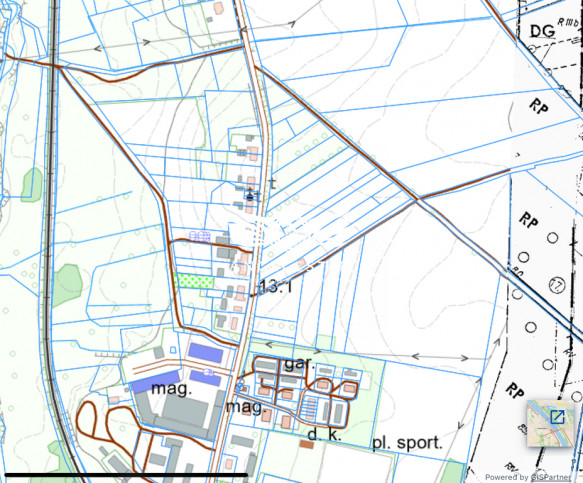Image resolution: width=583 pixels, height=483 pixels.
Task: Open the full map via expand icon
Action: point(557,416)
